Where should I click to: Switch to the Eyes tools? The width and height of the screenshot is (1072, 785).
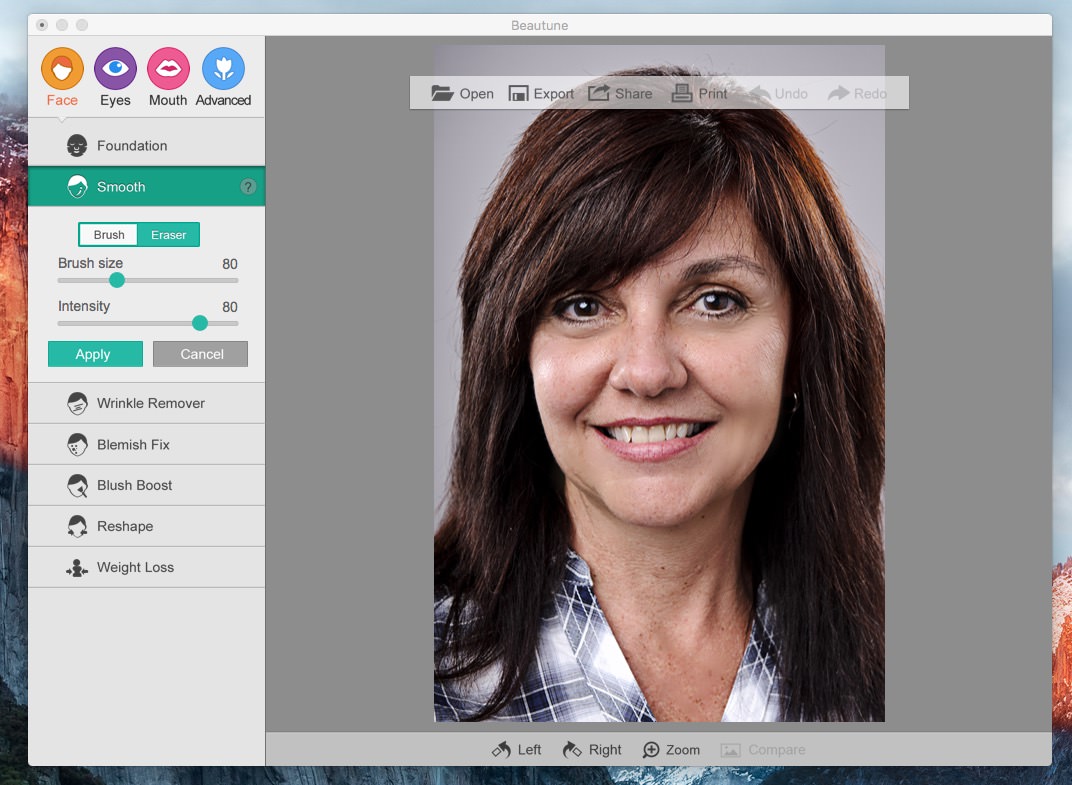(115, 69)
